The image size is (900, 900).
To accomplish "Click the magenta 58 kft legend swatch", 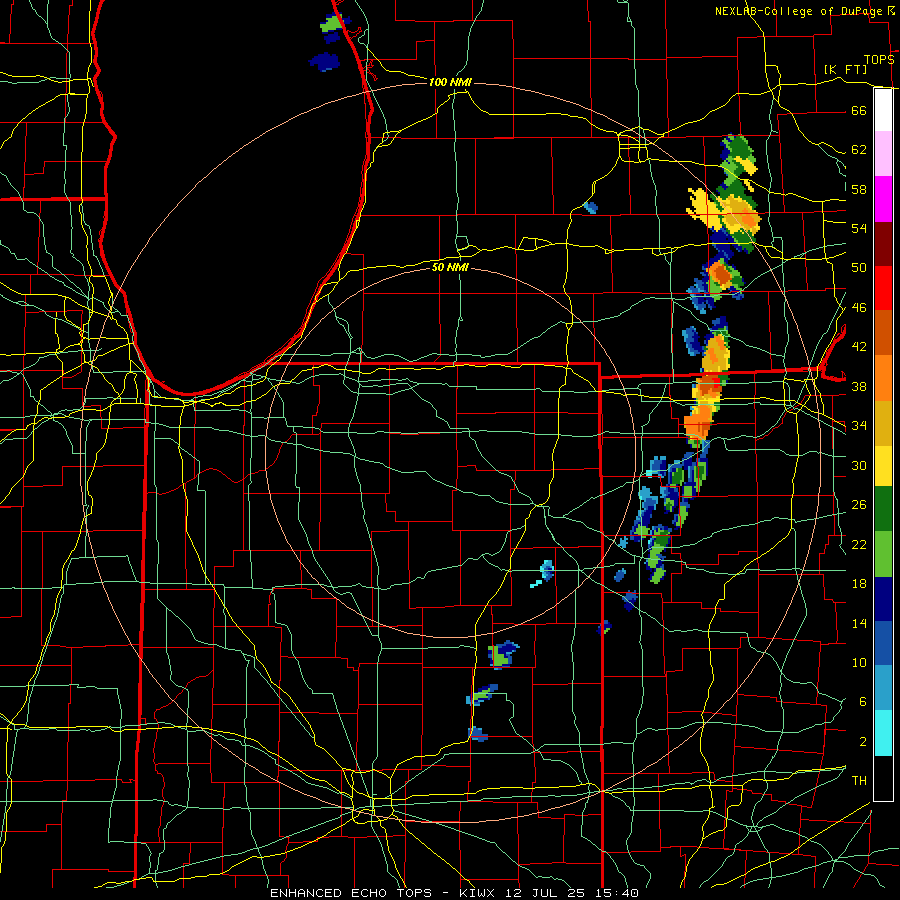I will click(x=883, y=199).
